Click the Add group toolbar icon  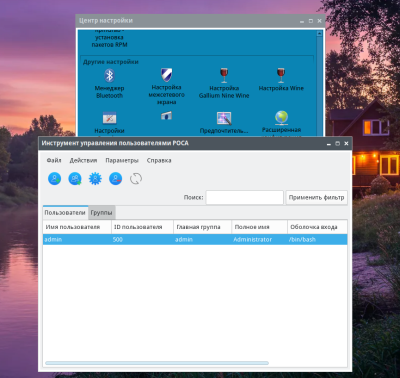point(75,179)
